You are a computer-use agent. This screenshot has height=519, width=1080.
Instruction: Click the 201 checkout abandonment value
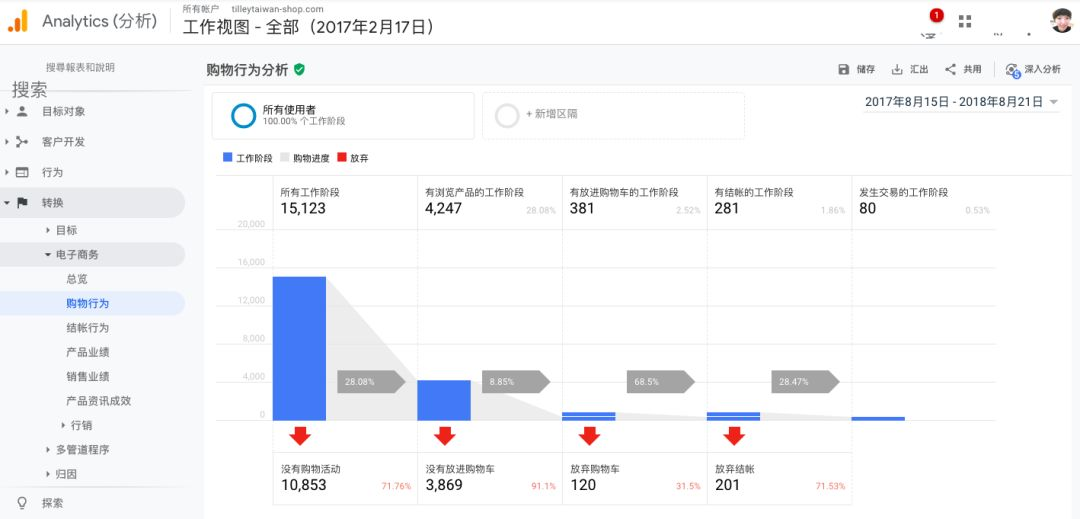[x=727, y=485]
